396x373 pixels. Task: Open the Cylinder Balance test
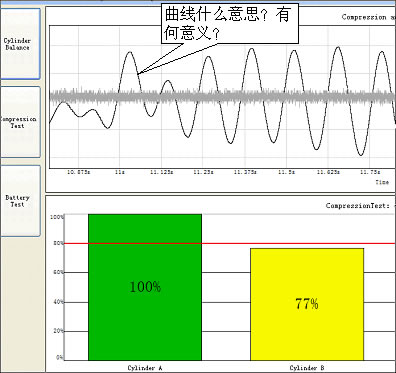point(20,44)
